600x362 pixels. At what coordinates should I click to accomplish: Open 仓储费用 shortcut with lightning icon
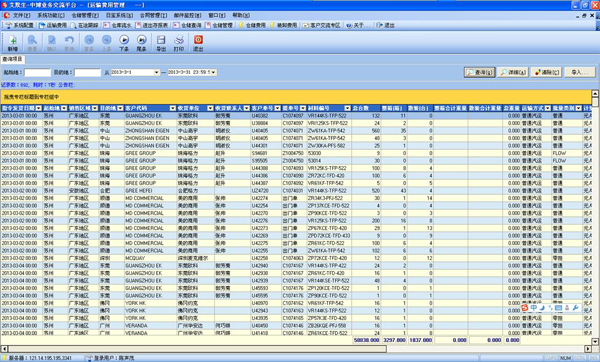[x=252, y=25]
